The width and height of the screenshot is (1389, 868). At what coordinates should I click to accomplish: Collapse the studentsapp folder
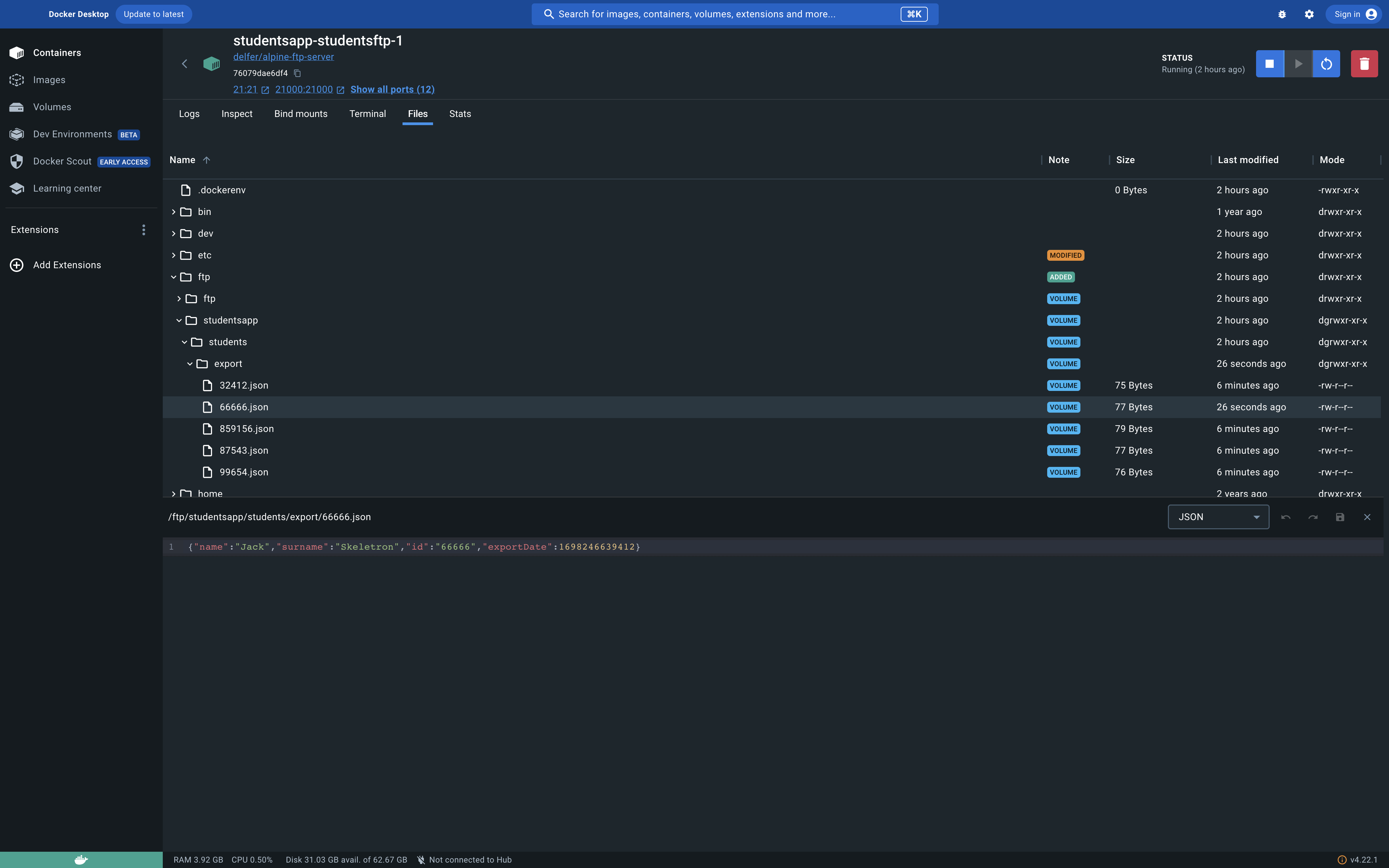click(179, 320)
